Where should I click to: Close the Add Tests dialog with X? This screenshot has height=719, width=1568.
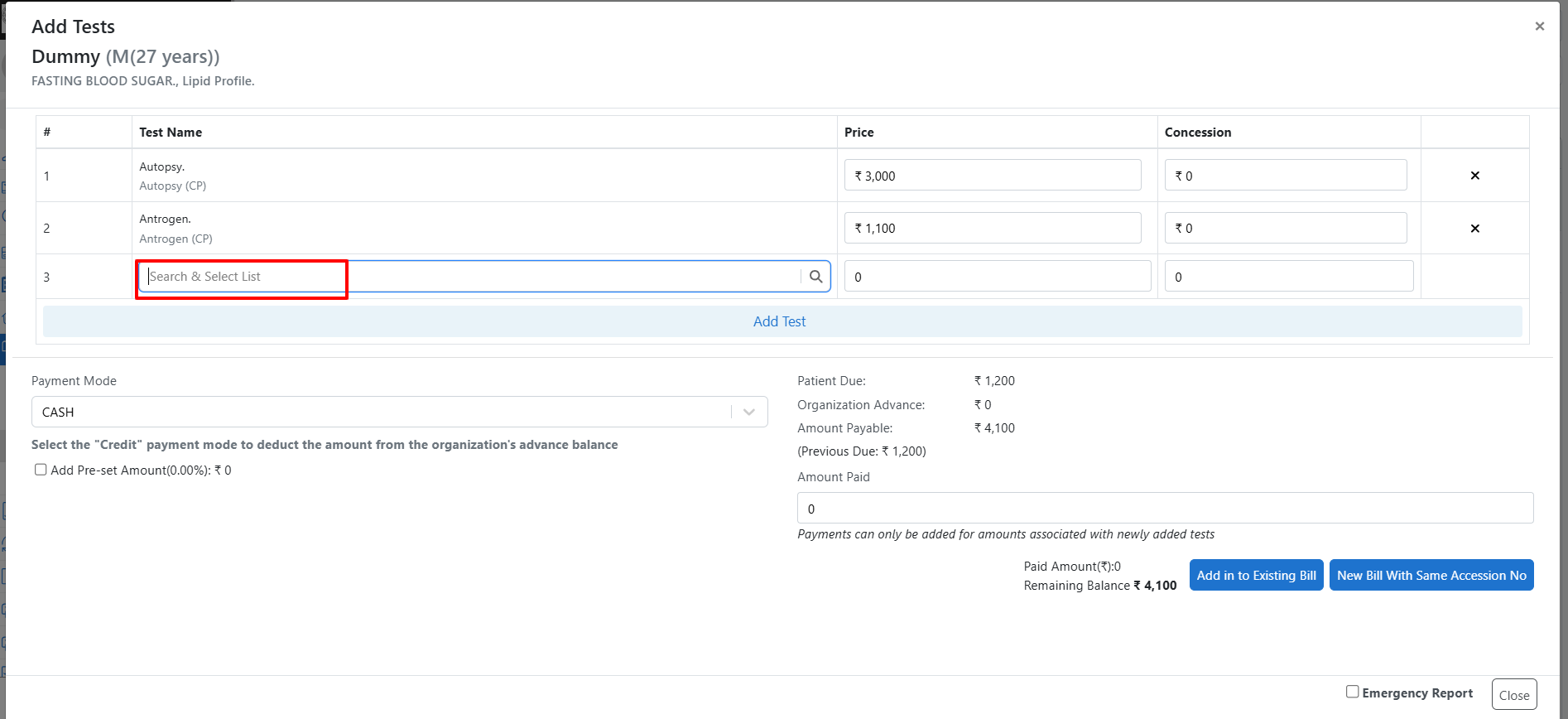(1539, 27)
